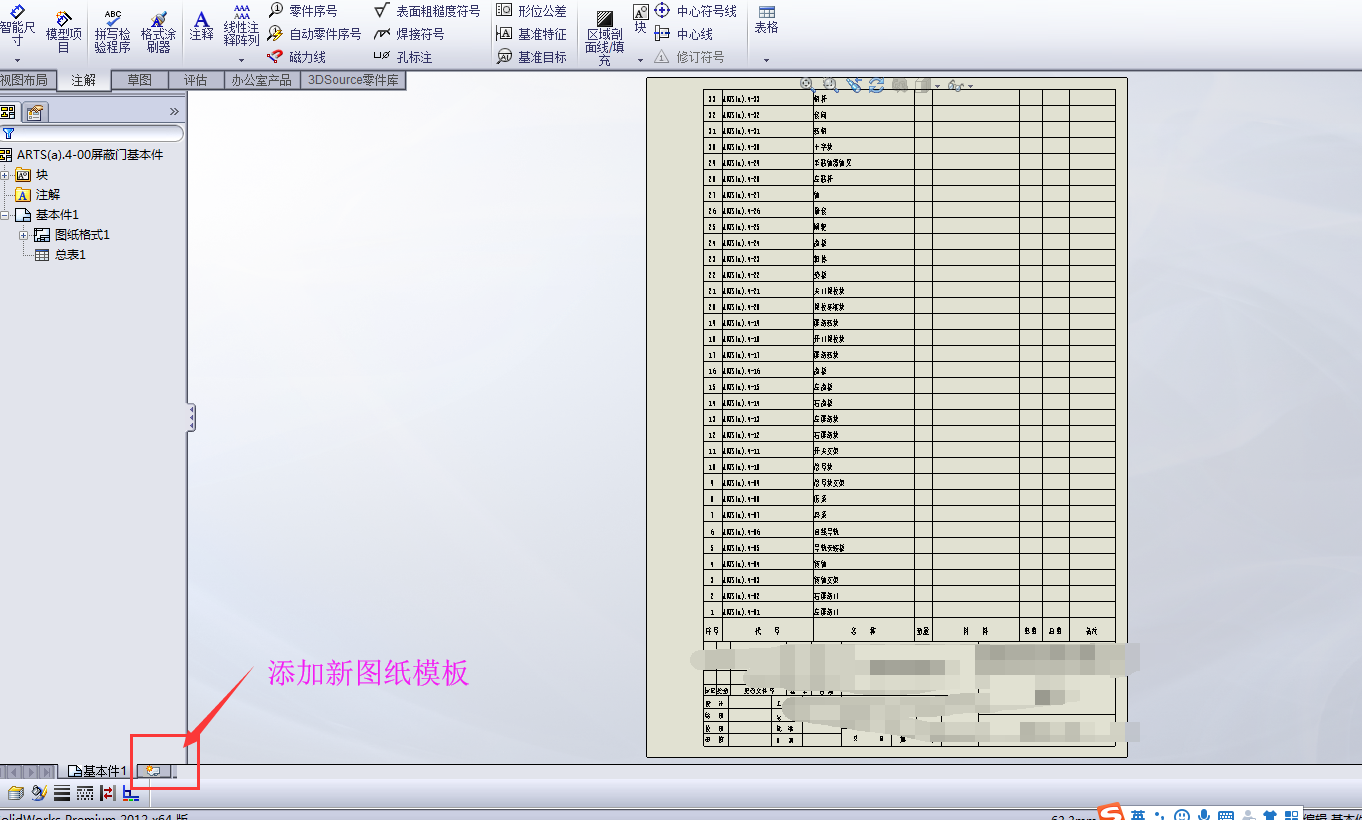
Task: Click the 块 blocks tool in the ribbon
Action: pyautogui.click(x=640, y=19)
